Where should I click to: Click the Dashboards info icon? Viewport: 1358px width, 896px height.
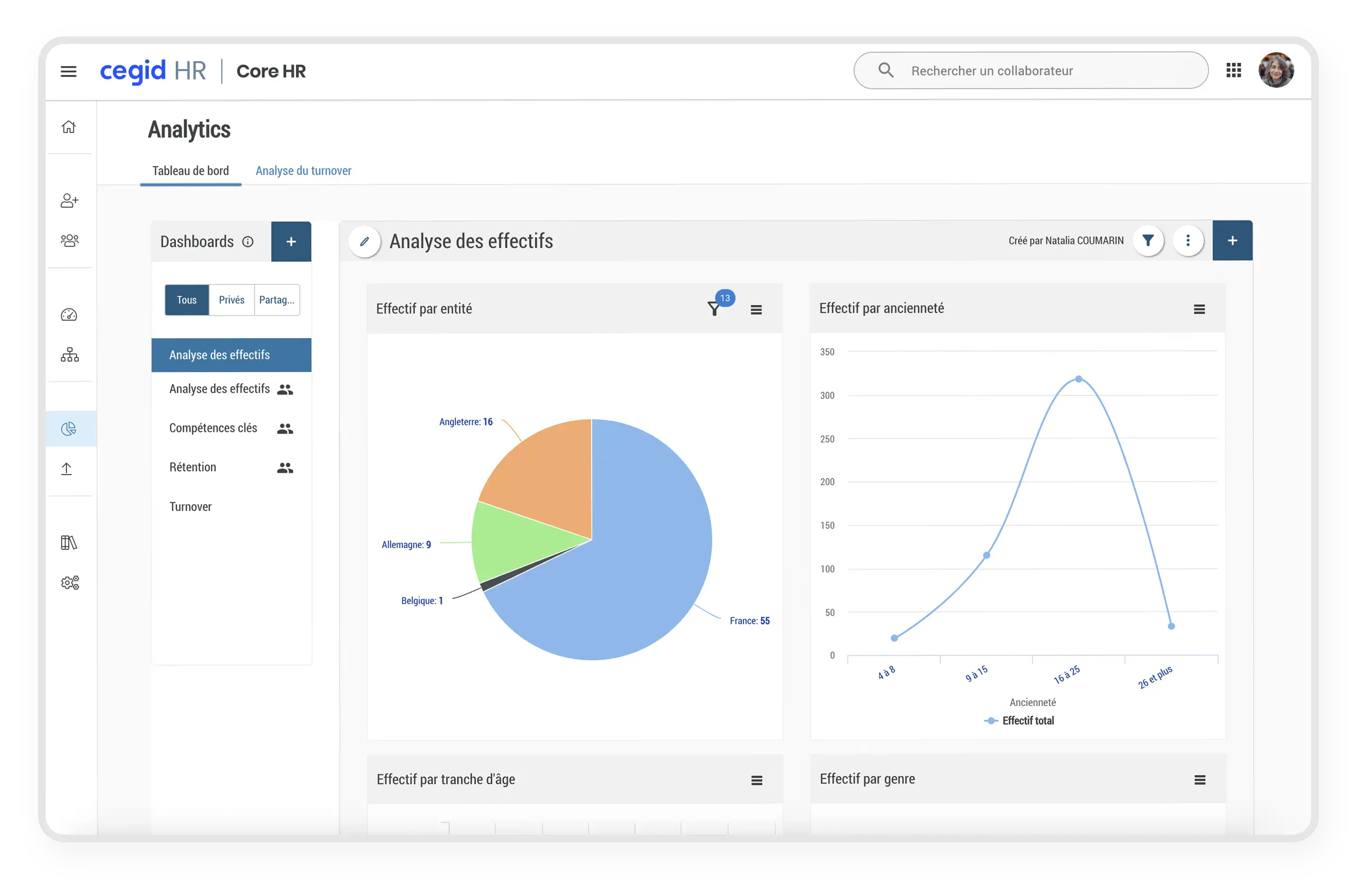(248, 242)
